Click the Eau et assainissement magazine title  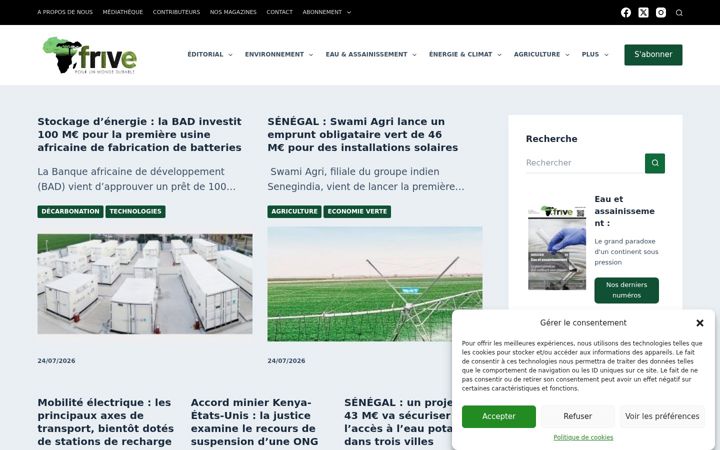tap(624, 211)
